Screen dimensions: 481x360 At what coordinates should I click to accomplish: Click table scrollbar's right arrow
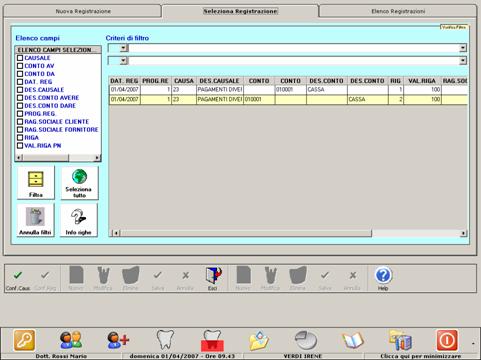(463, 233)
